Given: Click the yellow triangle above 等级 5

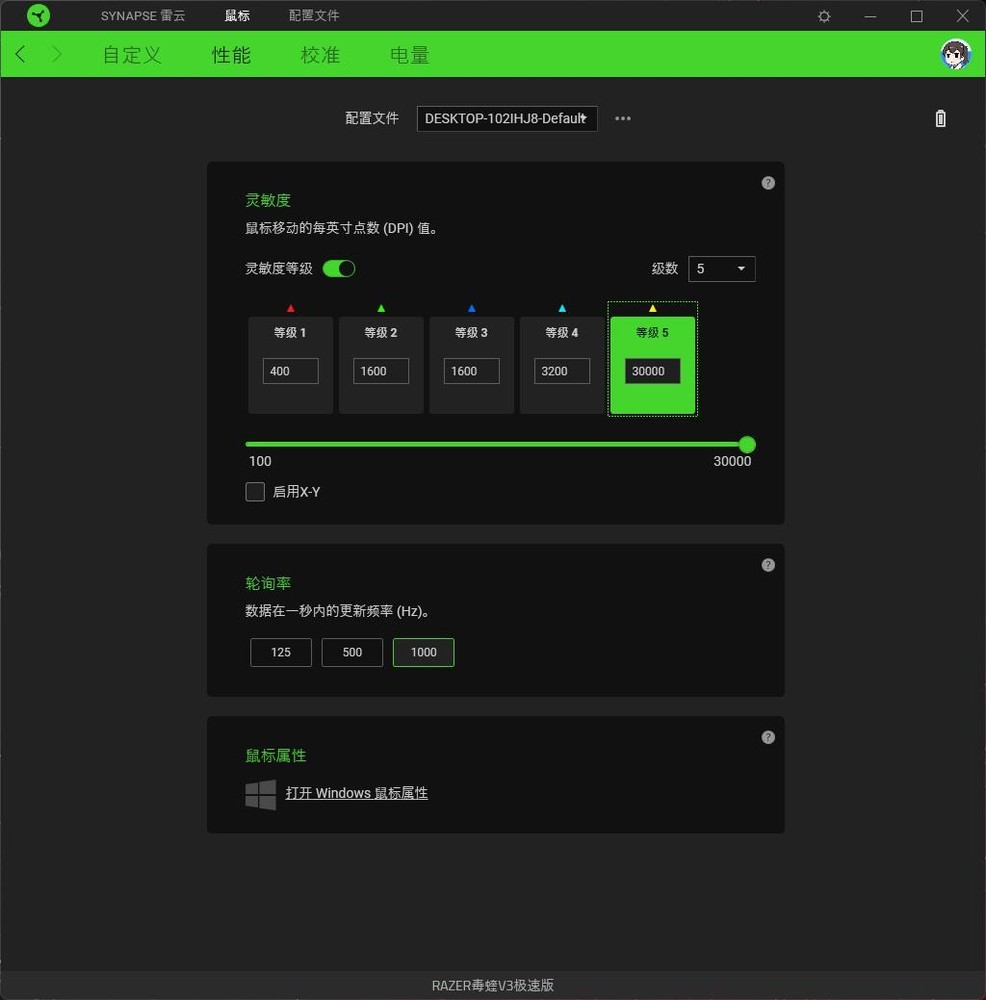Looking at the screenshot, I should pos(652,309).
